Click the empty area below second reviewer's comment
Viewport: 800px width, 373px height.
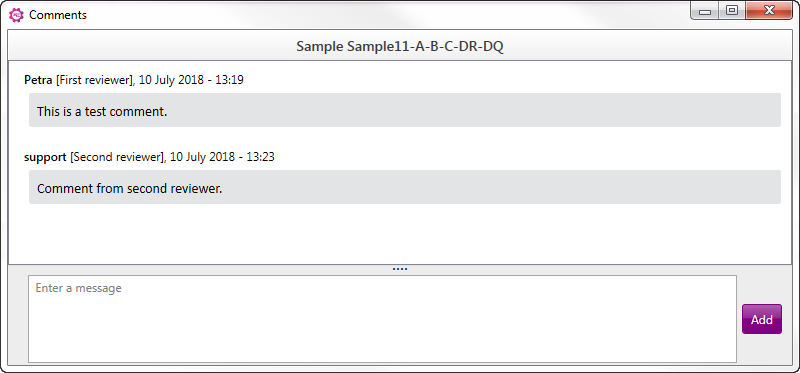pyautogui.click(x=400, y=234)
